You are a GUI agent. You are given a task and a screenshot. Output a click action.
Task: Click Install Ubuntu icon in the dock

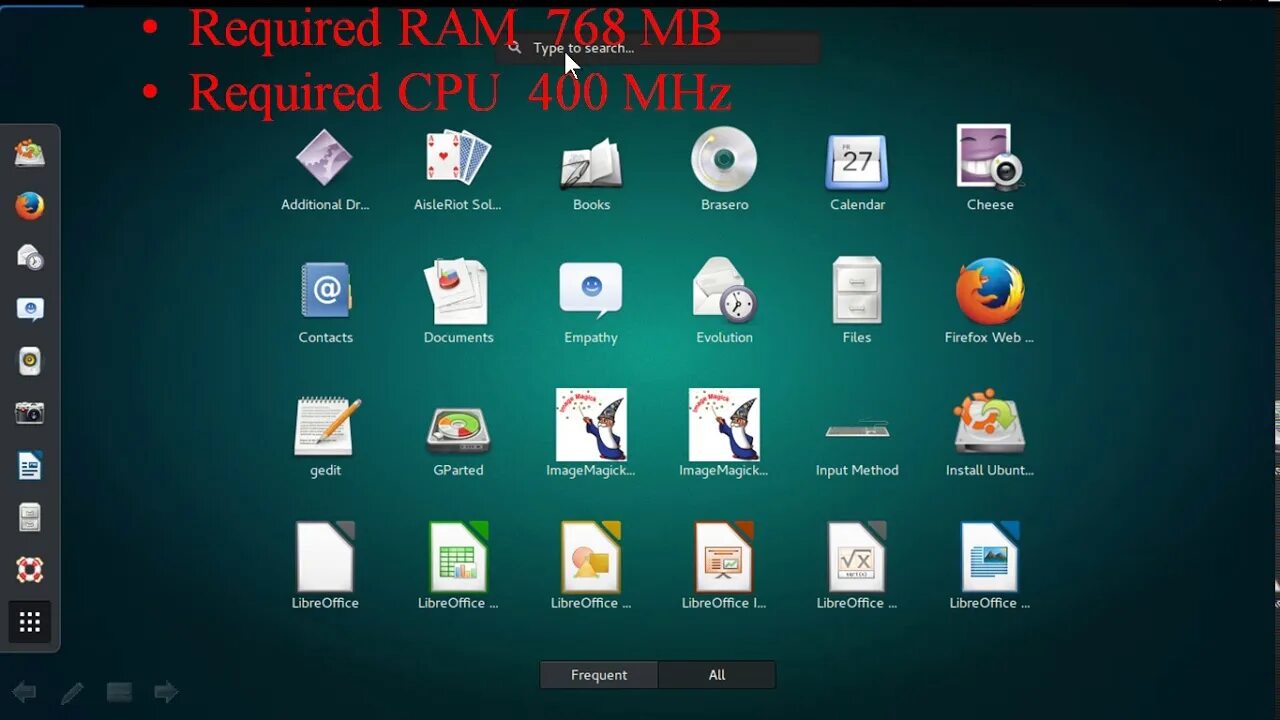(x=30, y=153)
